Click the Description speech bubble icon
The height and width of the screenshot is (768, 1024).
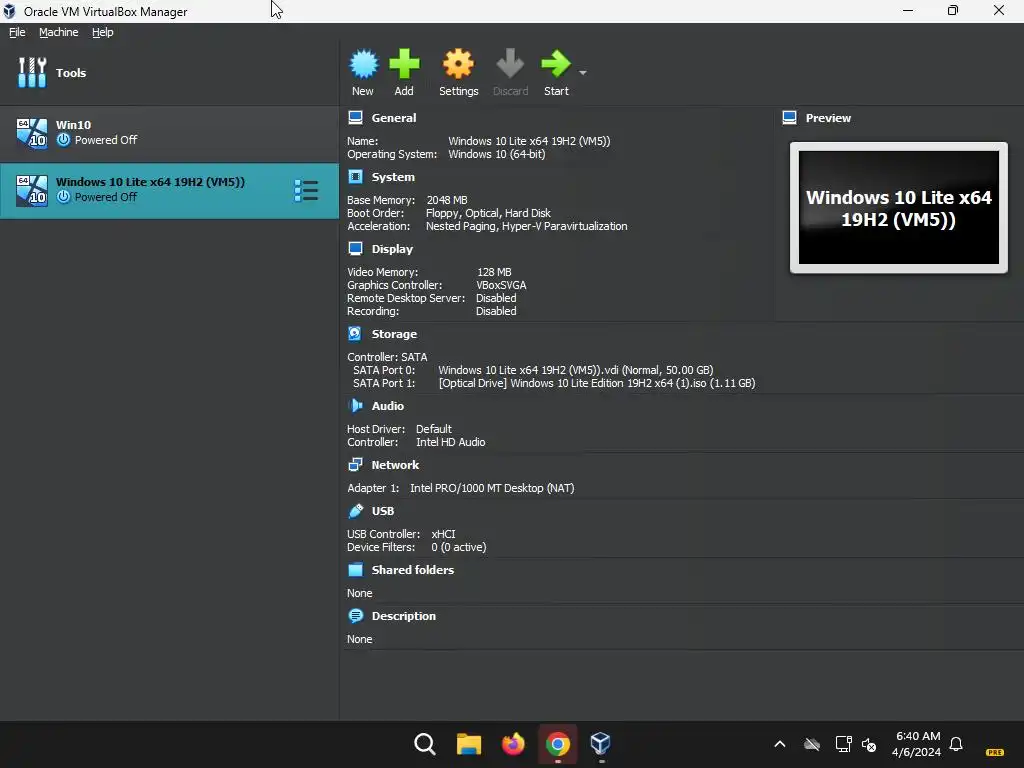355,615
